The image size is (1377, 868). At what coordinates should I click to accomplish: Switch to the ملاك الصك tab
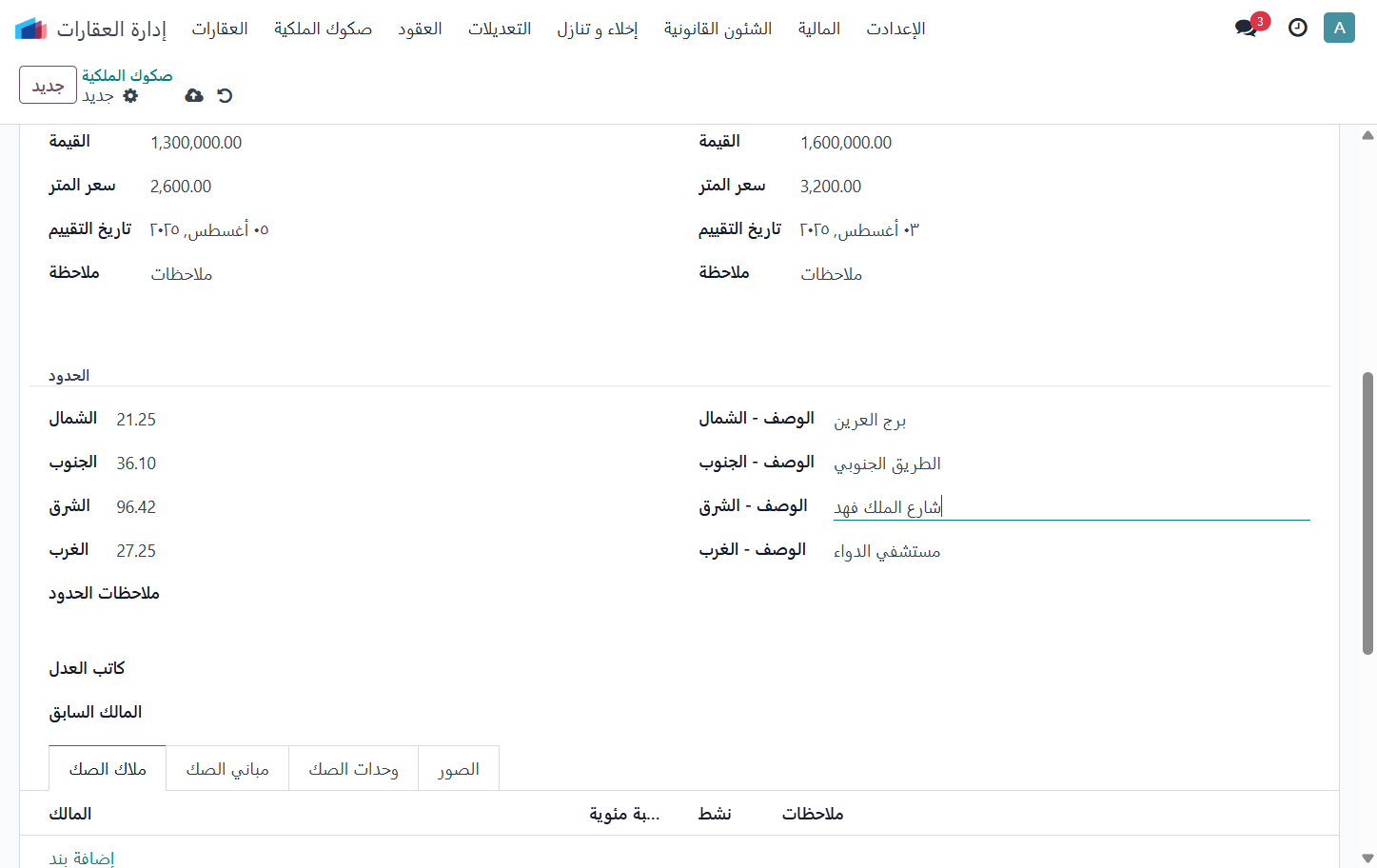pos(108,769)
